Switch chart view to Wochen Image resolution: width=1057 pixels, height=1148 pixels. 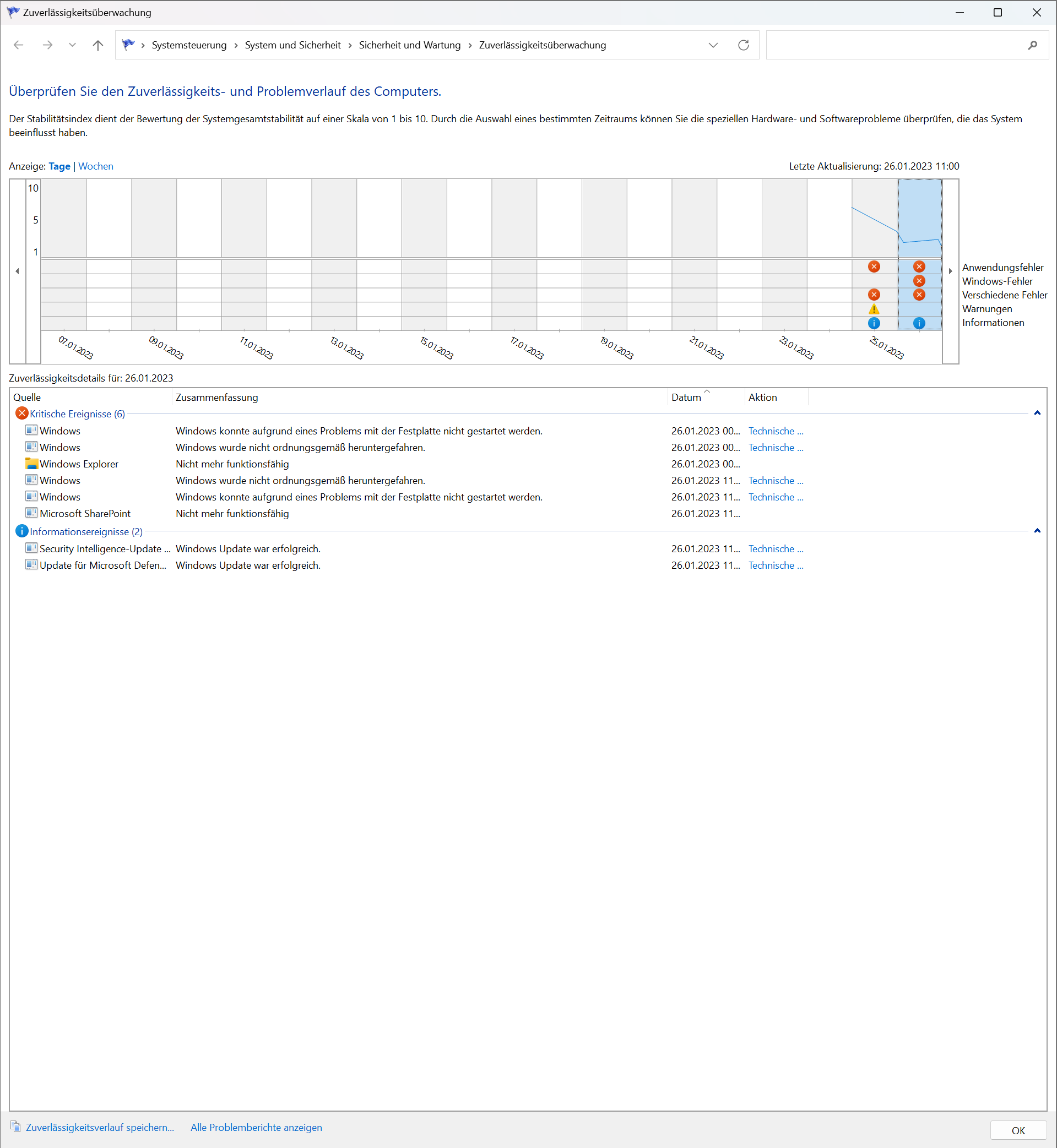(95, 166)
